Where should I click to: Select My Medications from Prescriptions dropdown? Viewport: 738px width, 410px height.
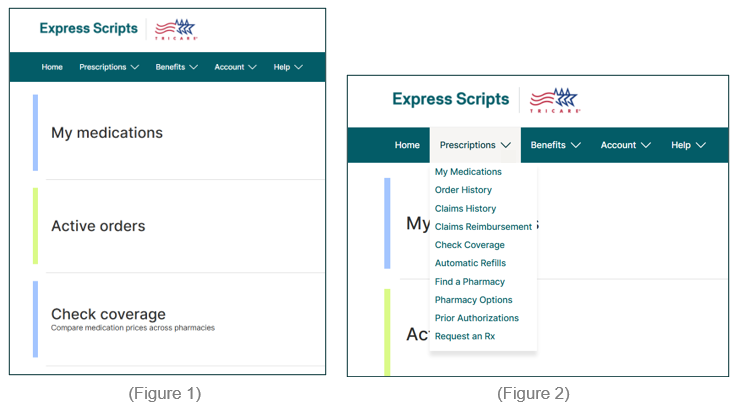468,172
